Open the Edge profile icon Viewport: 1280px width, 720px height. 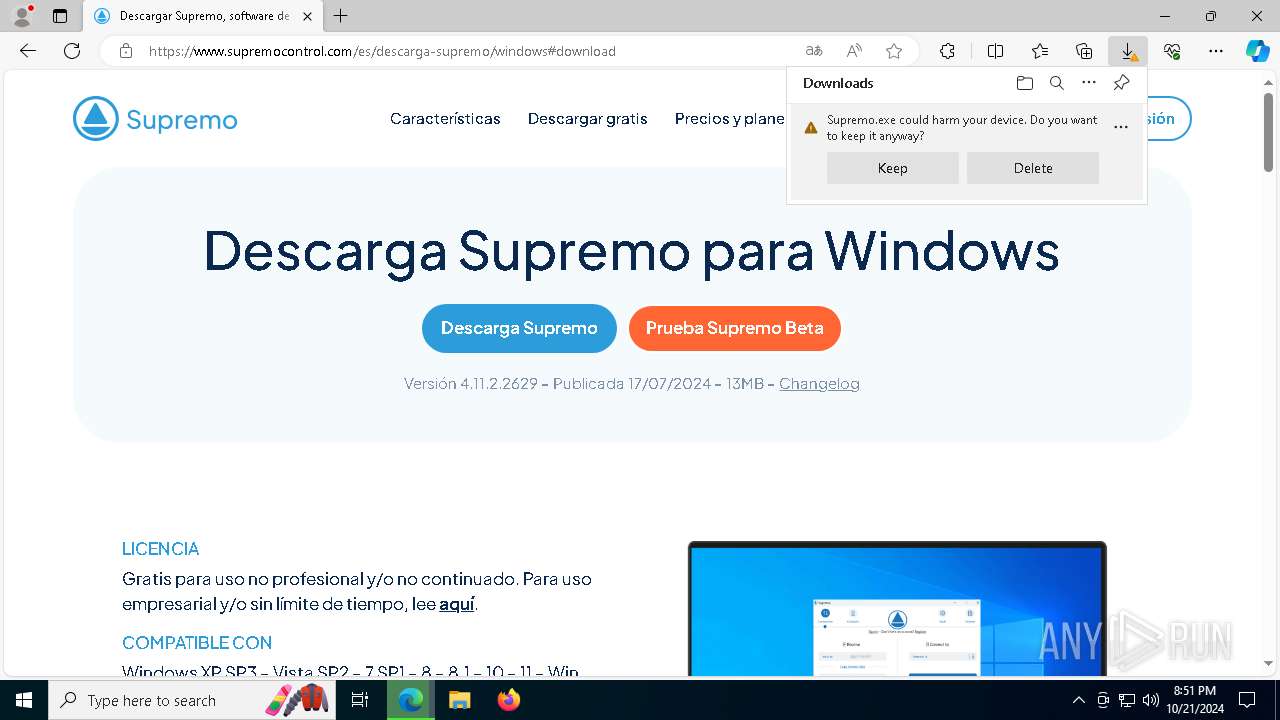(21, 16)
